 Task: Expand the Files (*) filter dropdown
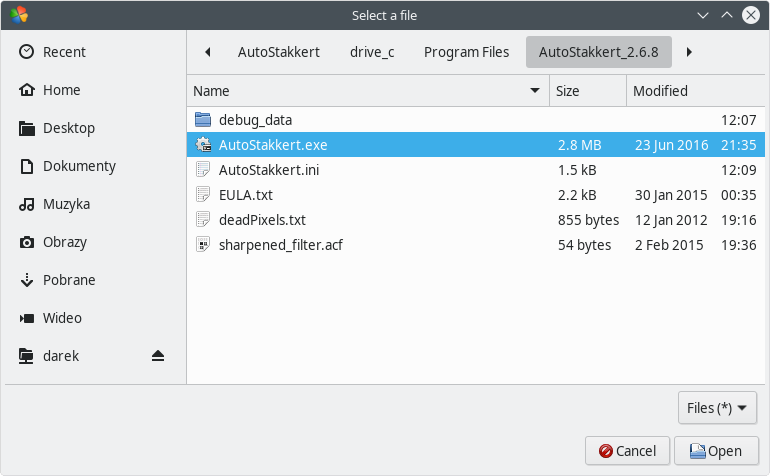(x=717, y=408)
